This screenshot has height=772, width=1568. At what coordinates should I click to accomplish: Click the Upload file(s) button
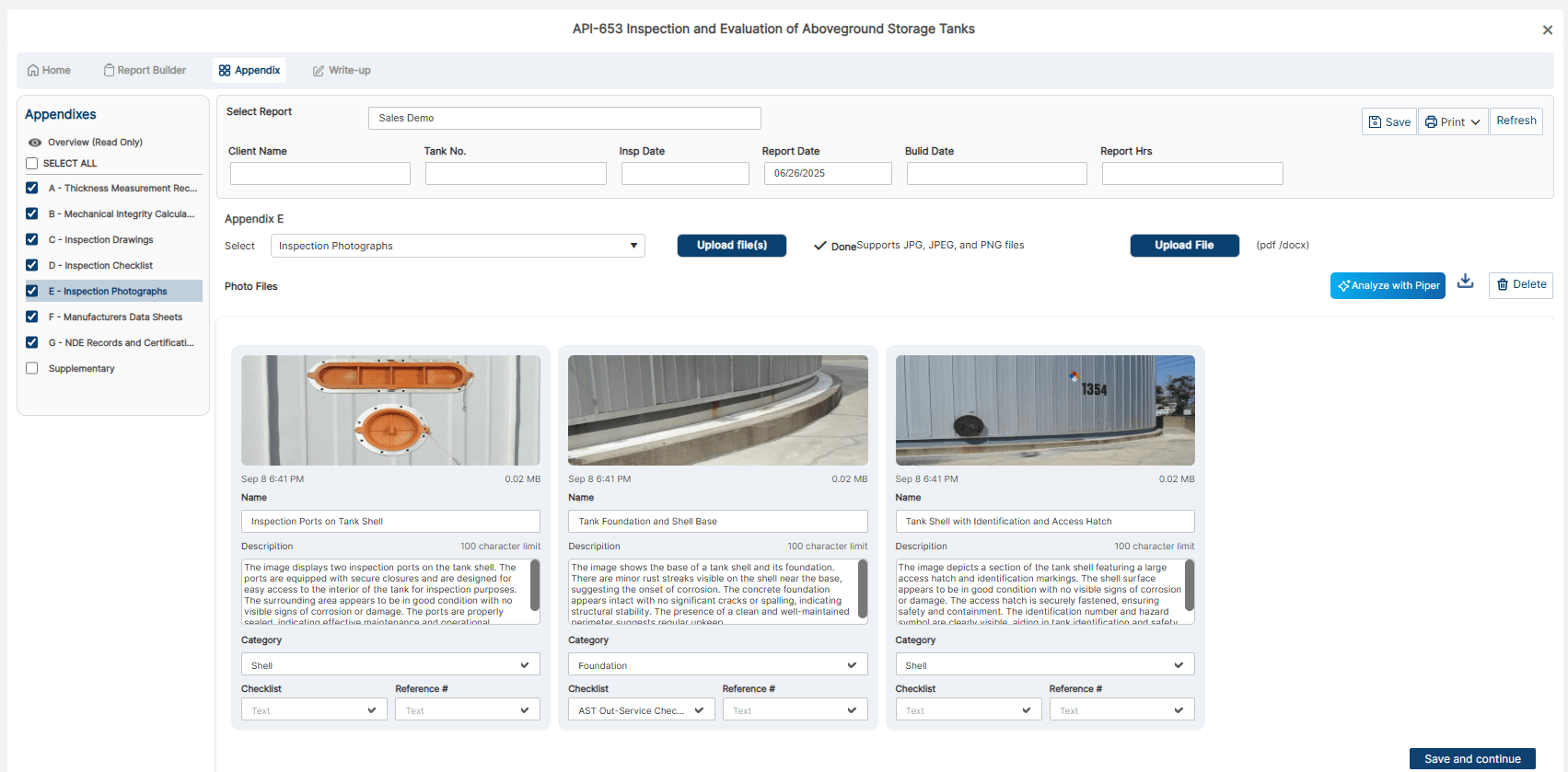731,246
